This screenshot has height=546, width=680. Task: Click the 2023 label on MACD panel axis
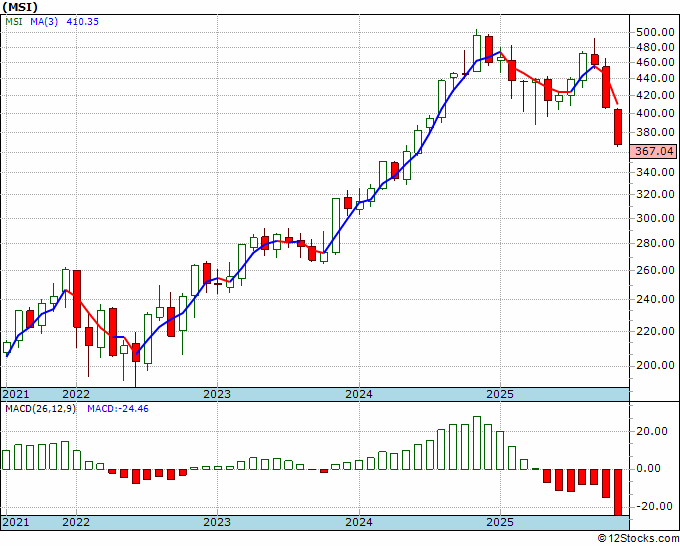(217, 522)
